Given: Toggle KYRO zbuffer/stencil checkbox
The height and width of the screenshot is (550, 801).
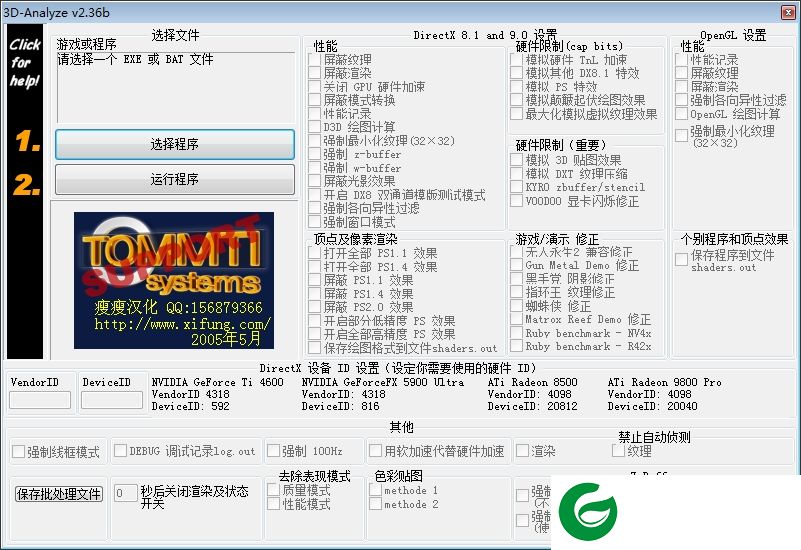Looking at the screenshot, I should click(516, 187).
